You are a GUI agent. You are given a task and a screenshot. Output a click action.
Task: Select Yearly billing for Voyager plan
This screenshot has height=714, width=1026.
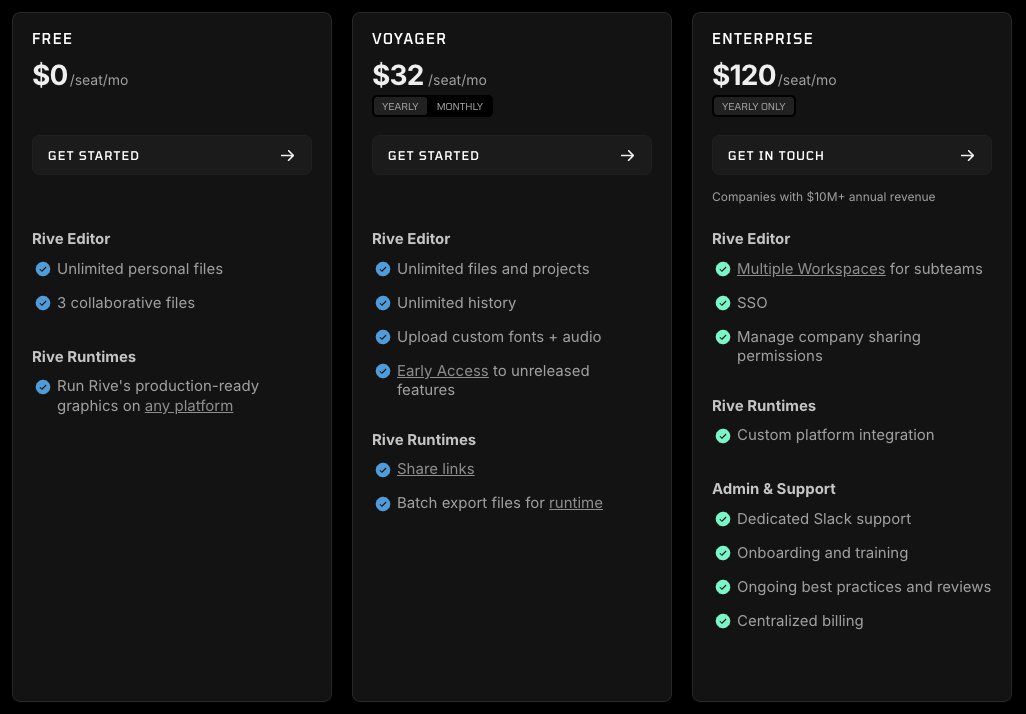tap(400, 107)
